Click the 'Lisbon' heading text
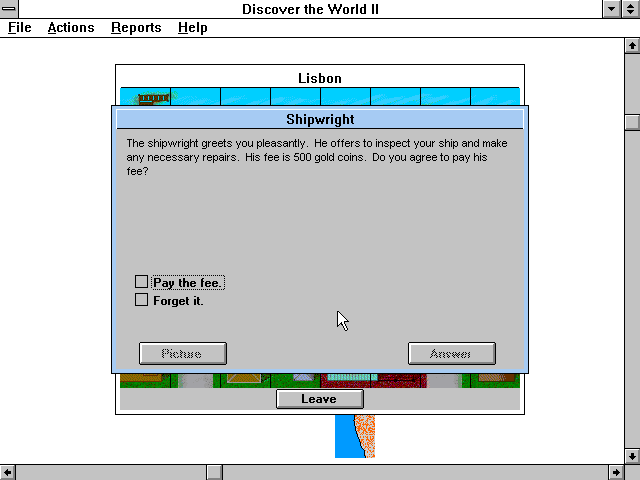 320,78
